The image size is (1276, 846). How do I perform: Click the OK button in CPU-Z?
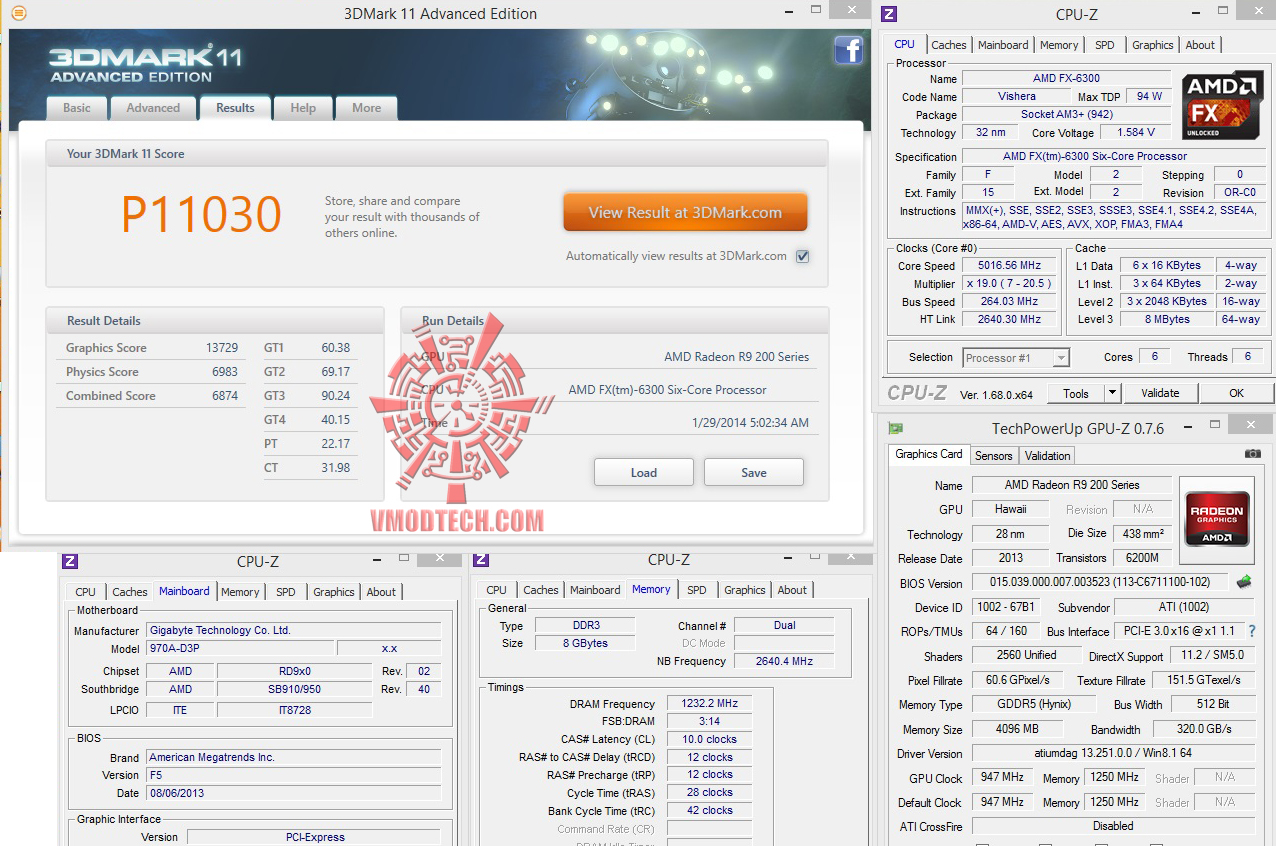pyautogui.click(x=1236, y=393)
